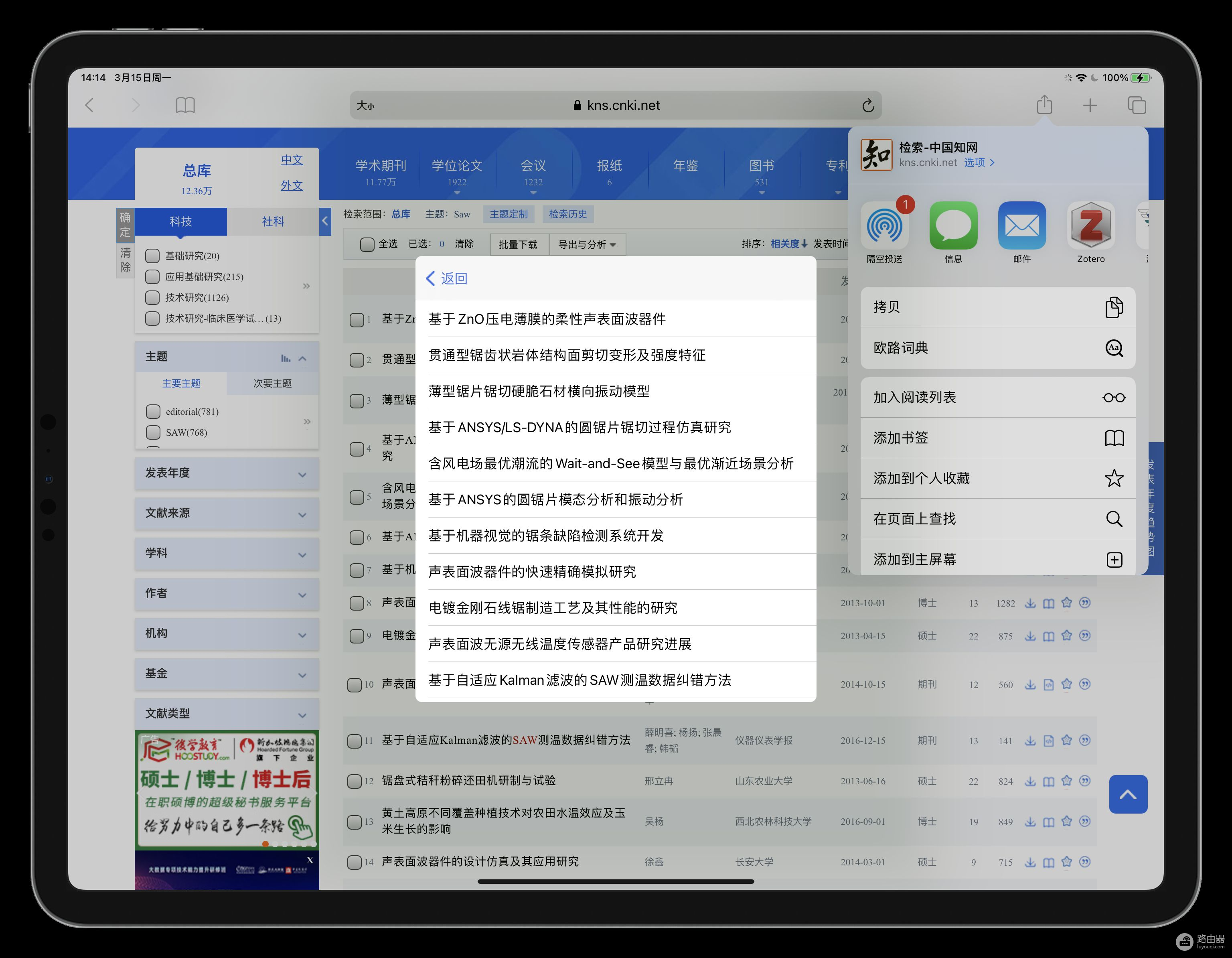The image size is (1232, 958).
Task: Expand the 作者 filter
Action: (227, 593)
